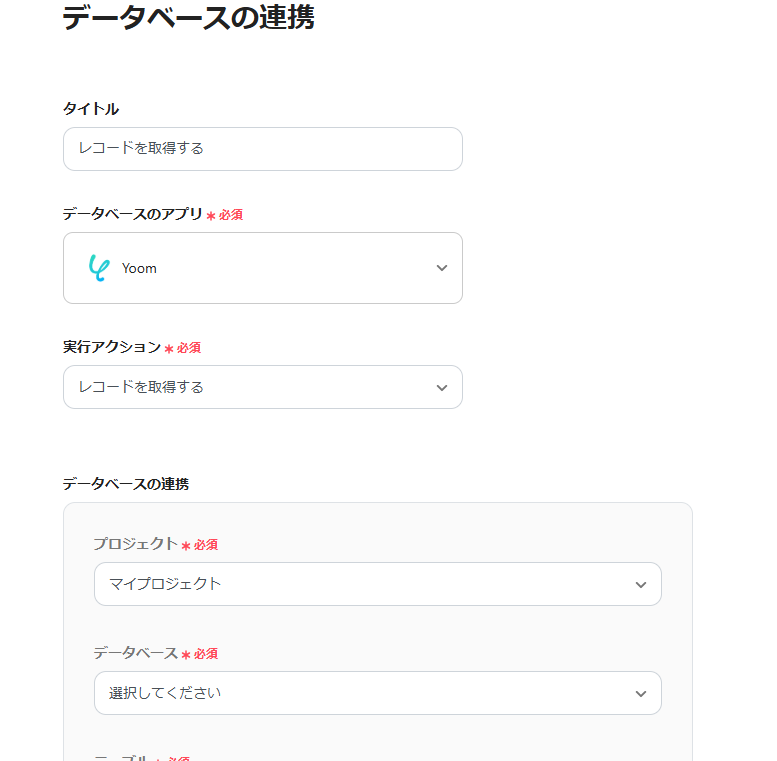Click the 必須 marker beside 実行アクション
Screen dimensions: 777x761
coord(189,348)
